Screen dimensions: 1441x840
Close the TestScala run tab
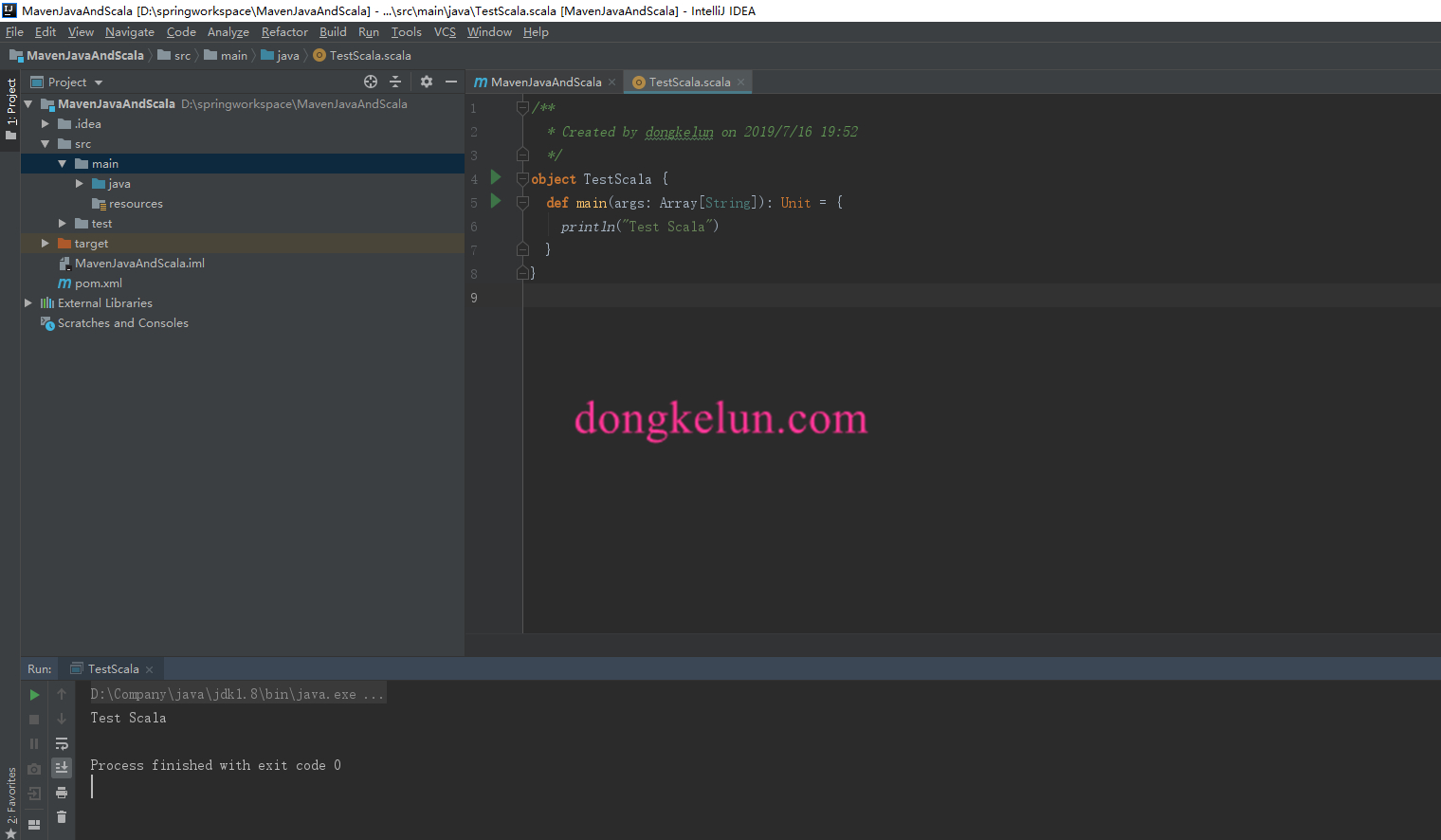click(x=150, y=669)
